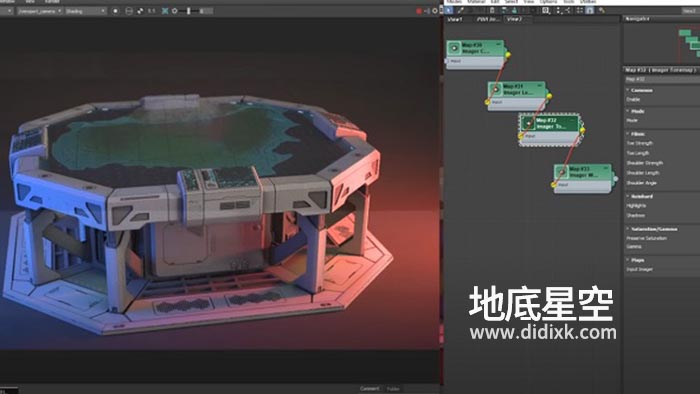The image size is (700, 394).
Task: Click the zoom region magnifier icon
Action: (546, 10)
